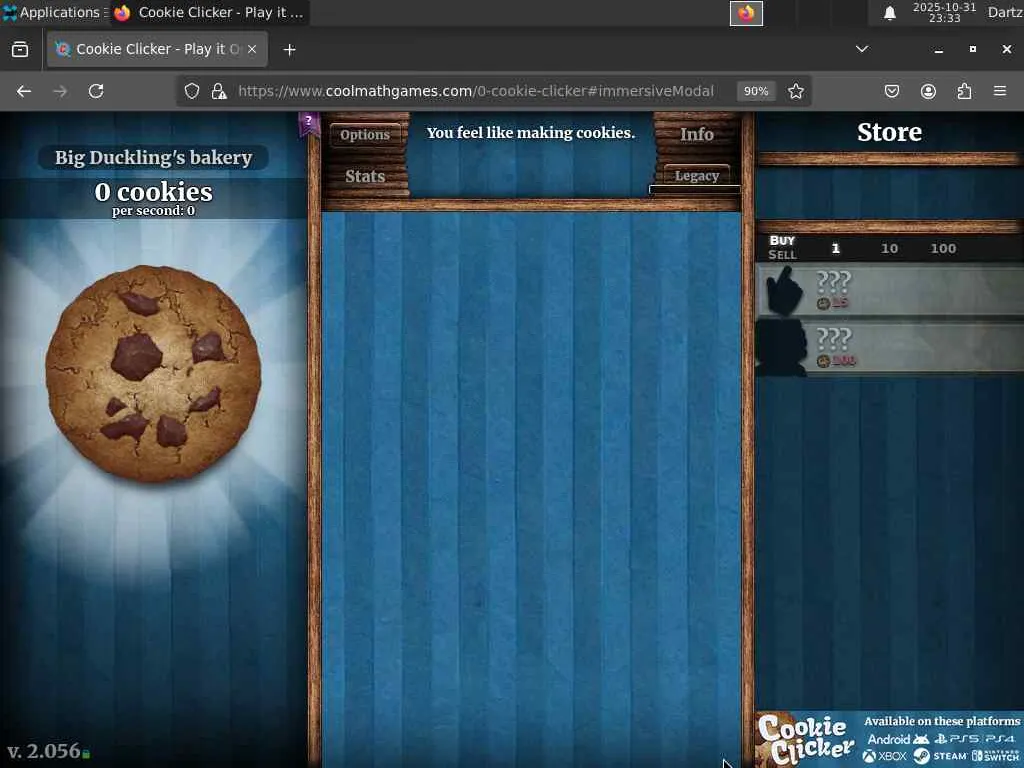1024x768 pixels.
Task: Set bulk amount to 100
Action: point(943,248)
